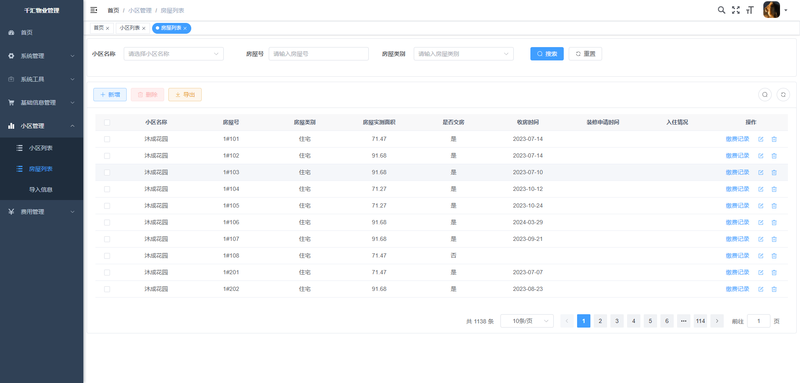Toggle fullscreen mode icon
The height and width of the screenshot is (383, 800).
[x=736, y=10]
